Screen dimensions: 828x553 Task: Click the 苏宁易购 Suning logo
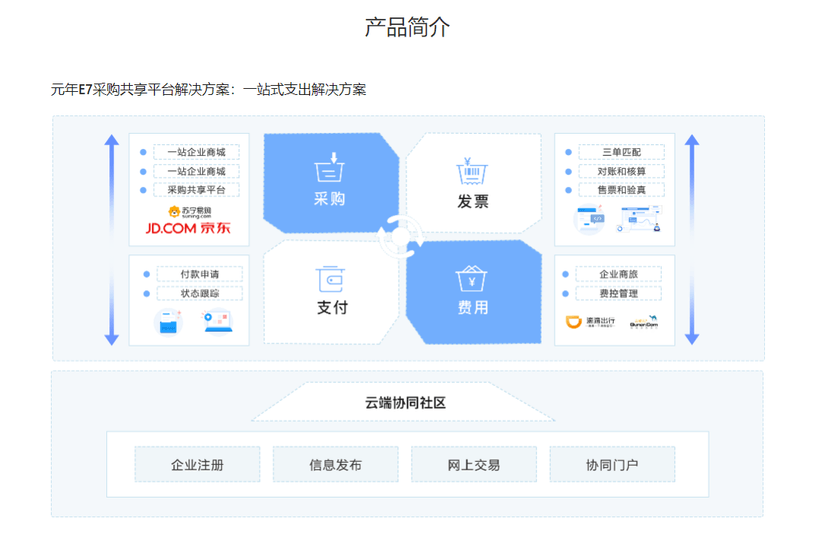(x=188, y=210)
